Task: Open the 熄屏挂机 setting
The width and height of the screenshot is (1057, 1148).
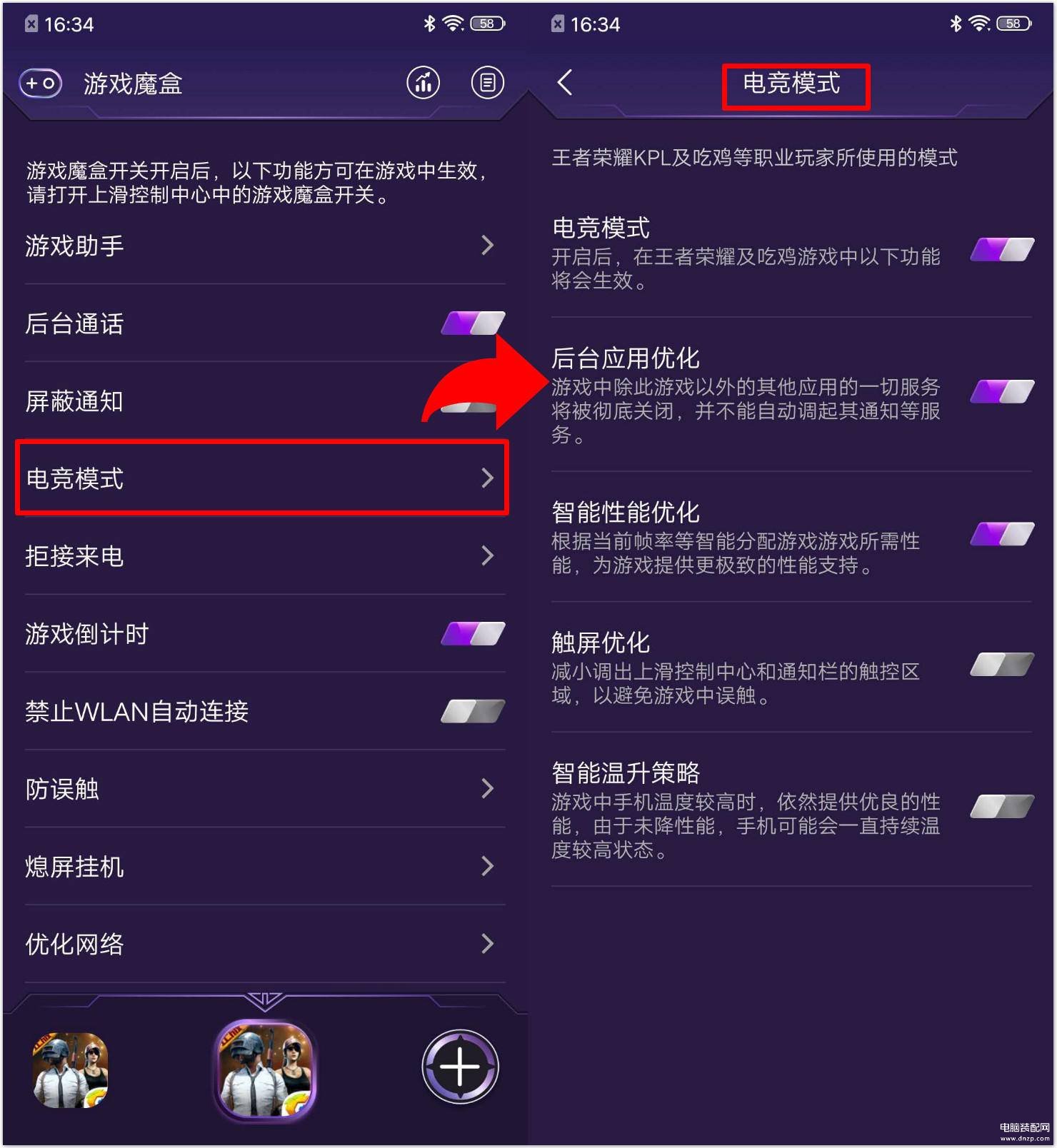Action: point(265,867)
